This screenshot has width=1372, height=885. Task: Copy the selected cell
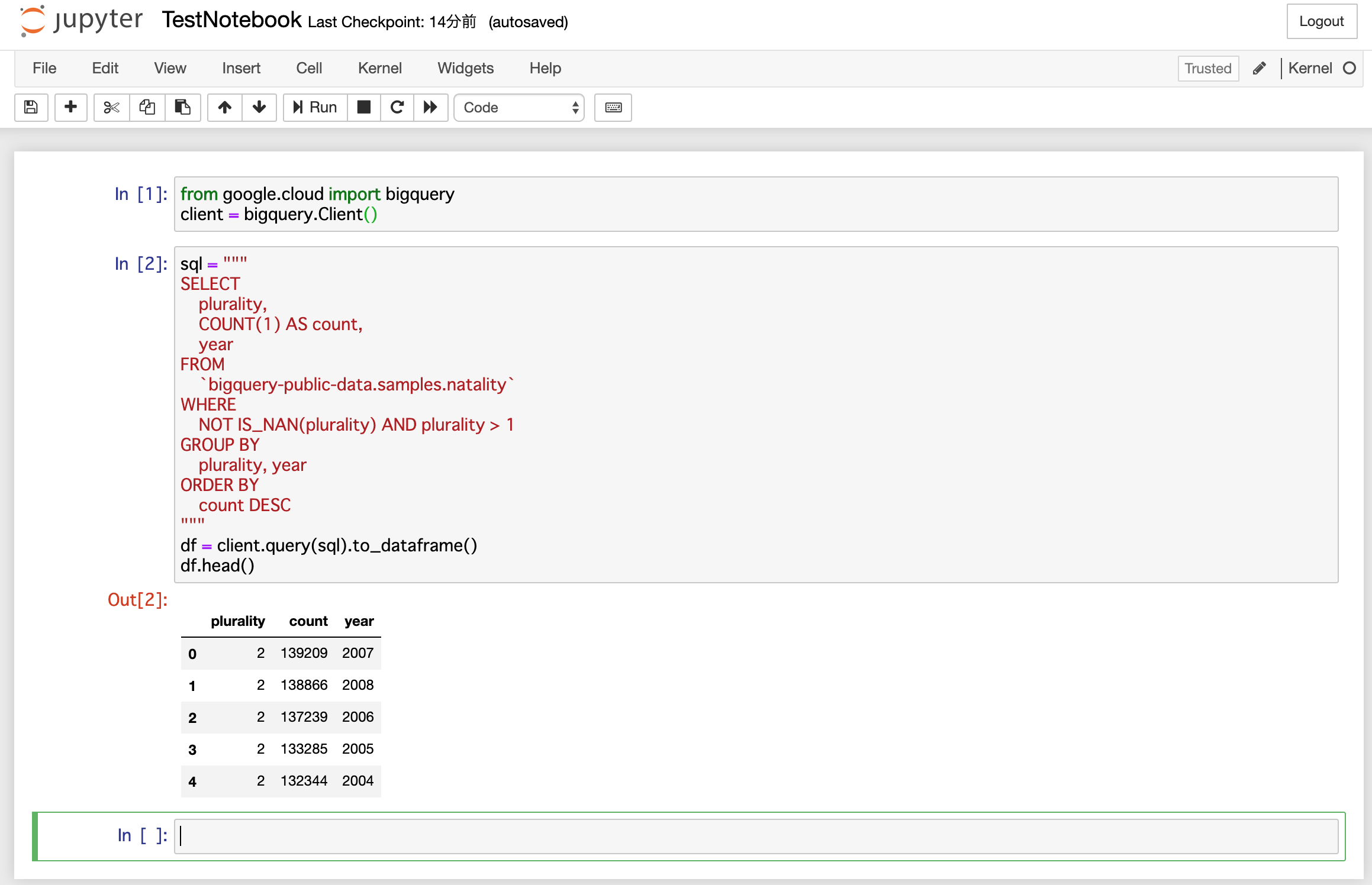[x=146, y=108]
